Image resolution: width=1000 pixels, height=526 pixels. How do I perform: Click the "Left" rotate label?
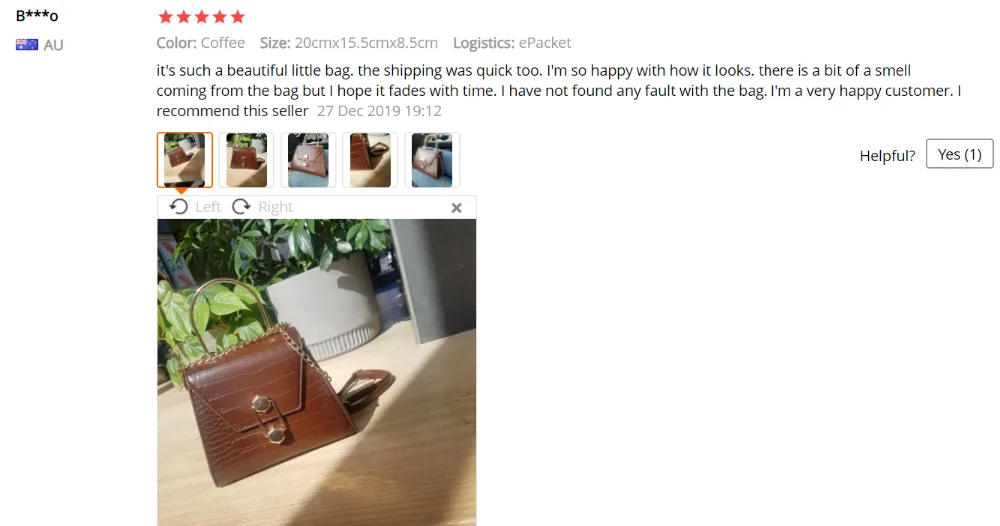click(208, 207)
